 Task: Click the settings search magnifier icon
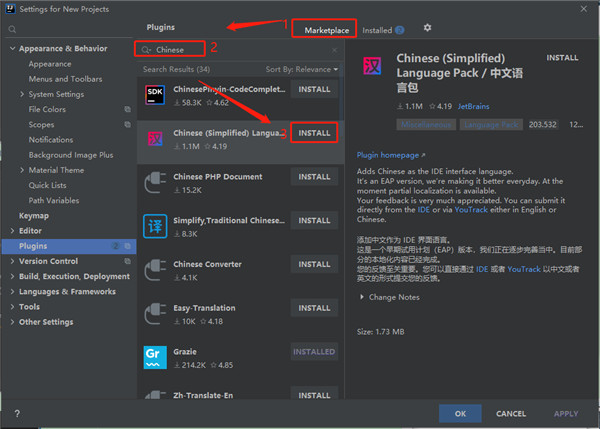tap(12, 29)
